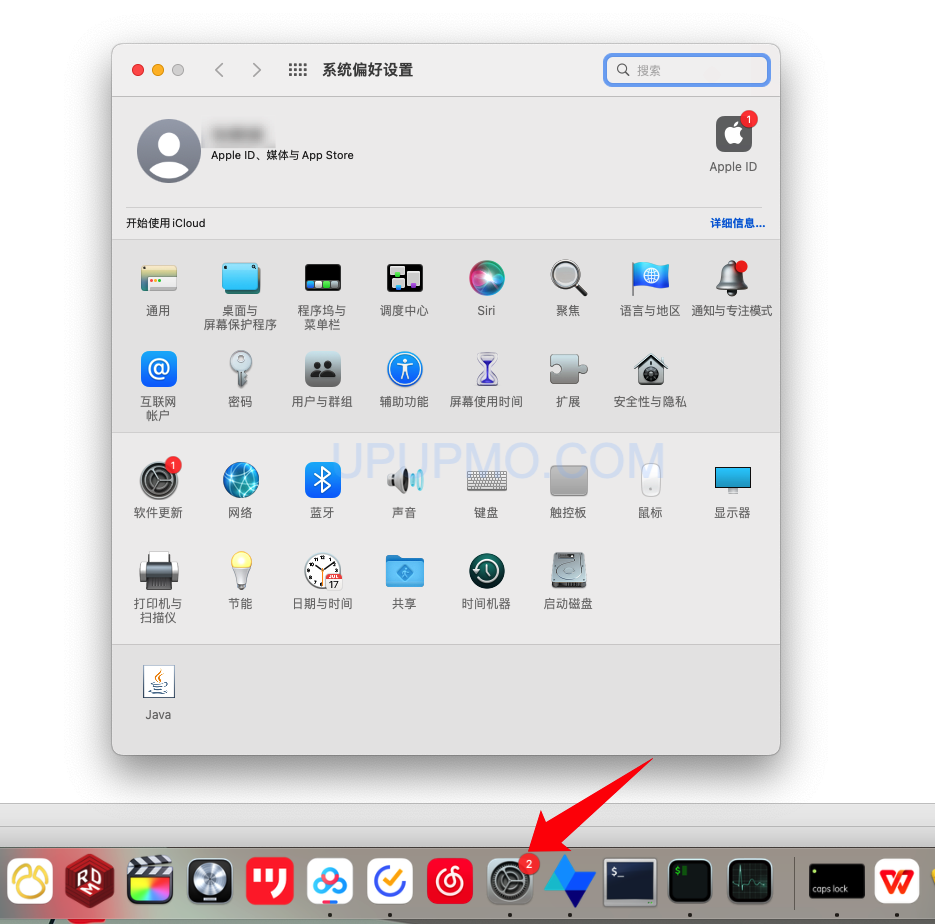Click the 搜索 search field
This screenshot has height=924, width=935.
[686, 70]
